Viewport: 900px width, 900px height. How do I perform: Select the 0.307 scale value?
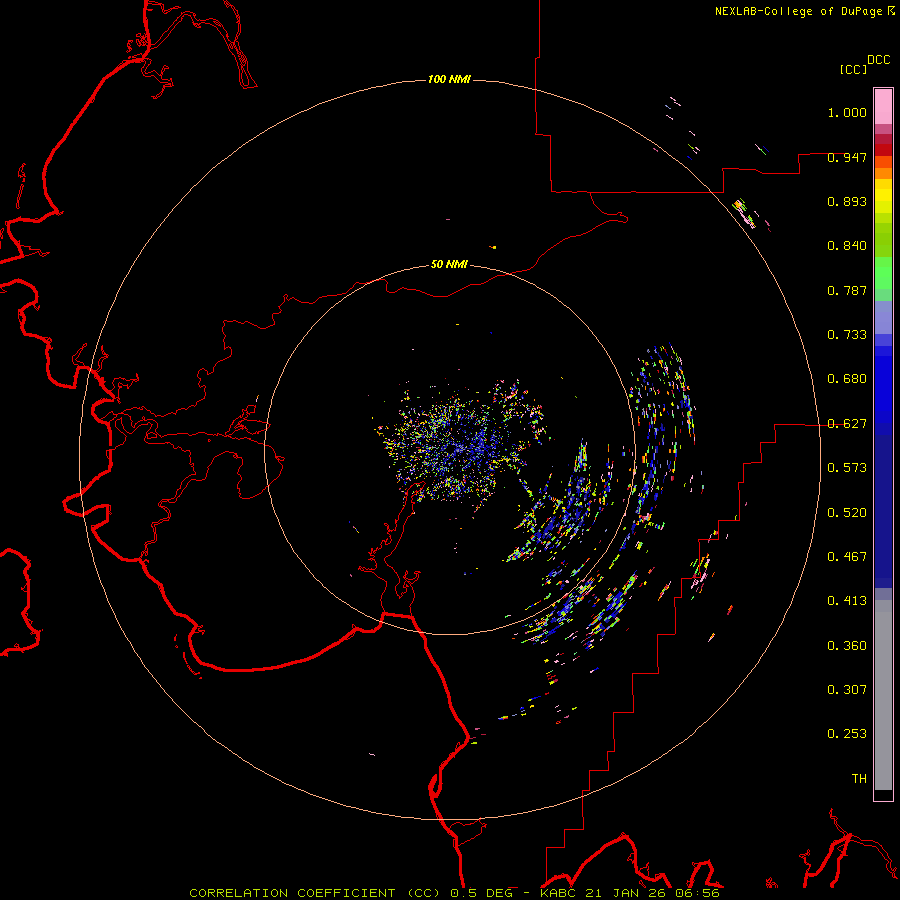click(847, 690)
